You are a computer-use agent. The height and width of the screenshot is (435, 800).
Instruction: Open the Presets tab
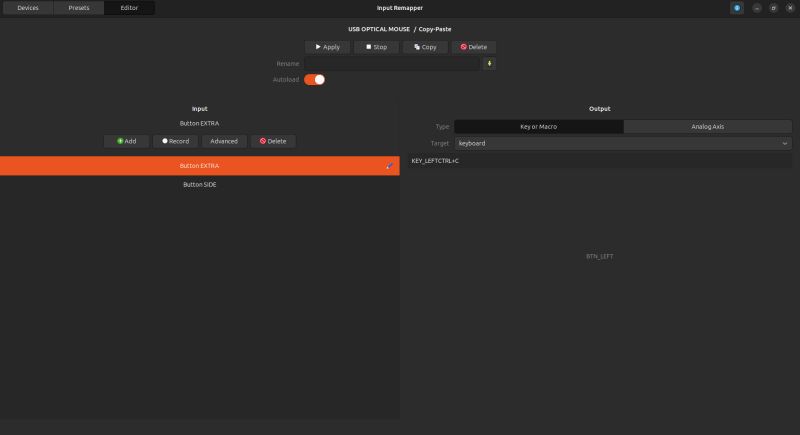(79, 8)
